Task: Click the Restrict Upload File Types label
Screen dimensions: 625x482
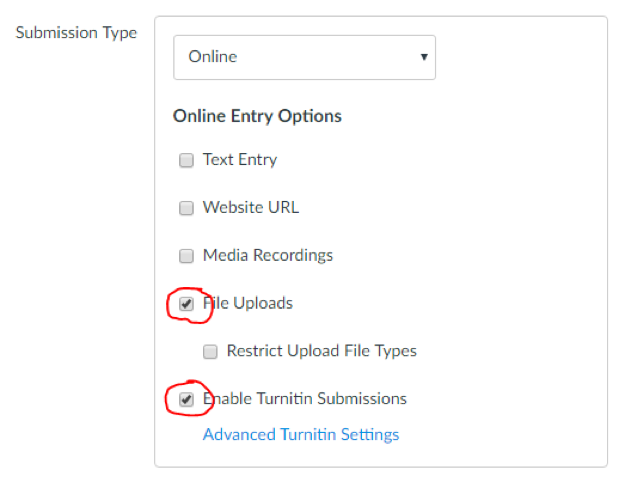Action: (322, 351)
